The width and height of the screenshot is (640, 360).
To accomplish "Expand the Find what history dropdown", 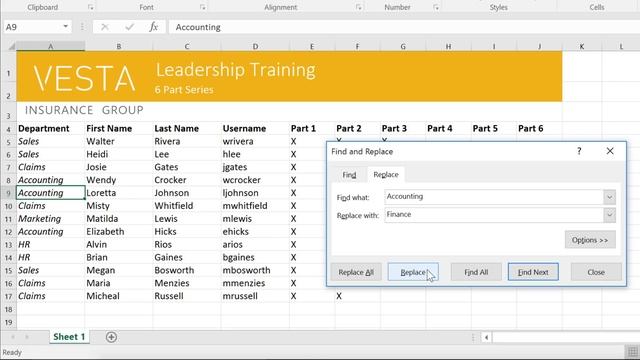I will (x=609, y=197).
